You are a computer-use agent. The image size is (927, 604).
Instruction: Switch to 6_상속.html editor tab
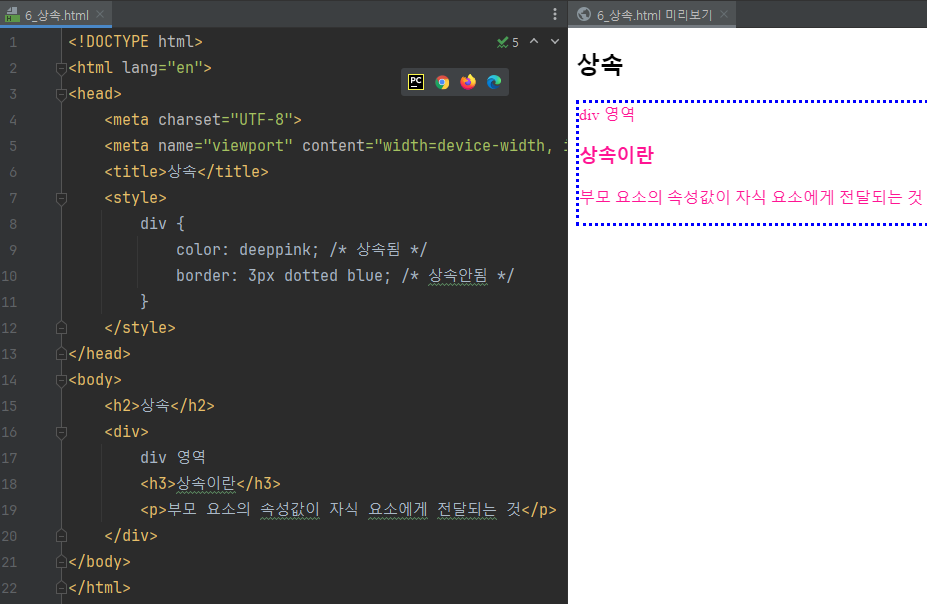(56, 14)
